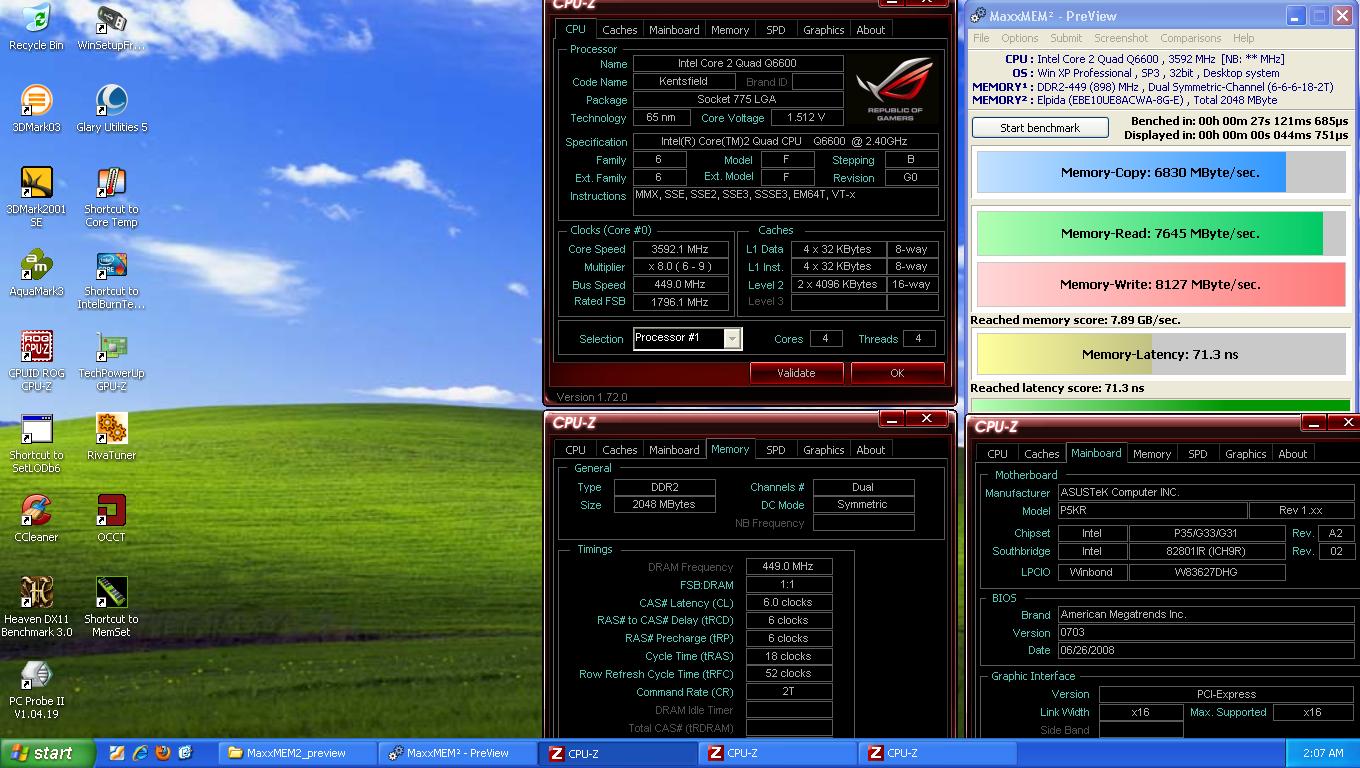Open the CCleaner desktop icon
Image resolution: width=1360 pixels, height=768 pixels.
pyautogui.click(x=36, y=519)
